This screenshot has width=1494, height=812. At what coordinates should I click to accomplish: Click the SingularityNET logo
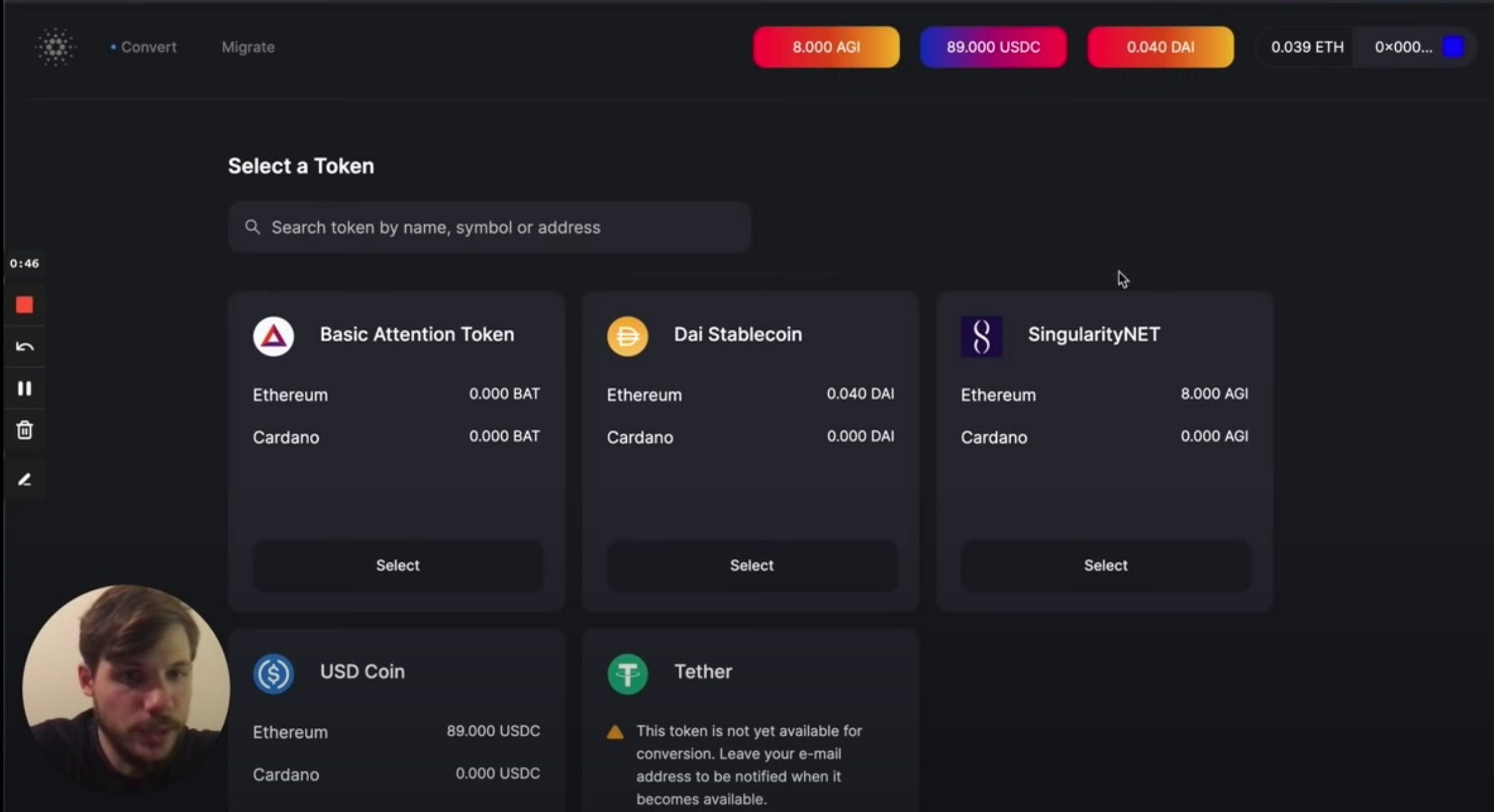tap(982, 336)
